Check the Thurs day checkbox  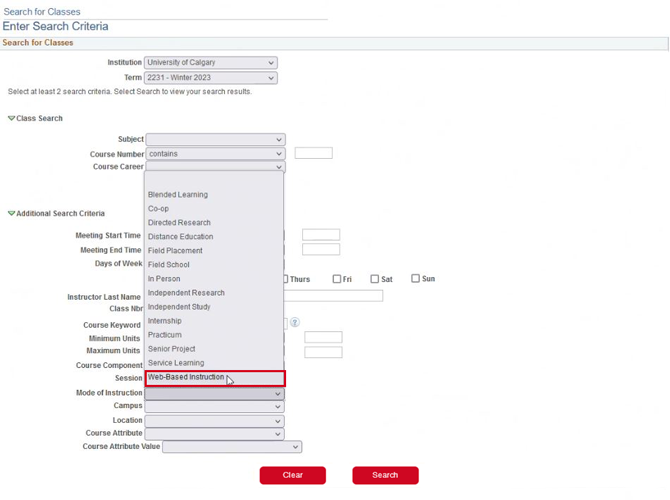(x=285, y=279)
